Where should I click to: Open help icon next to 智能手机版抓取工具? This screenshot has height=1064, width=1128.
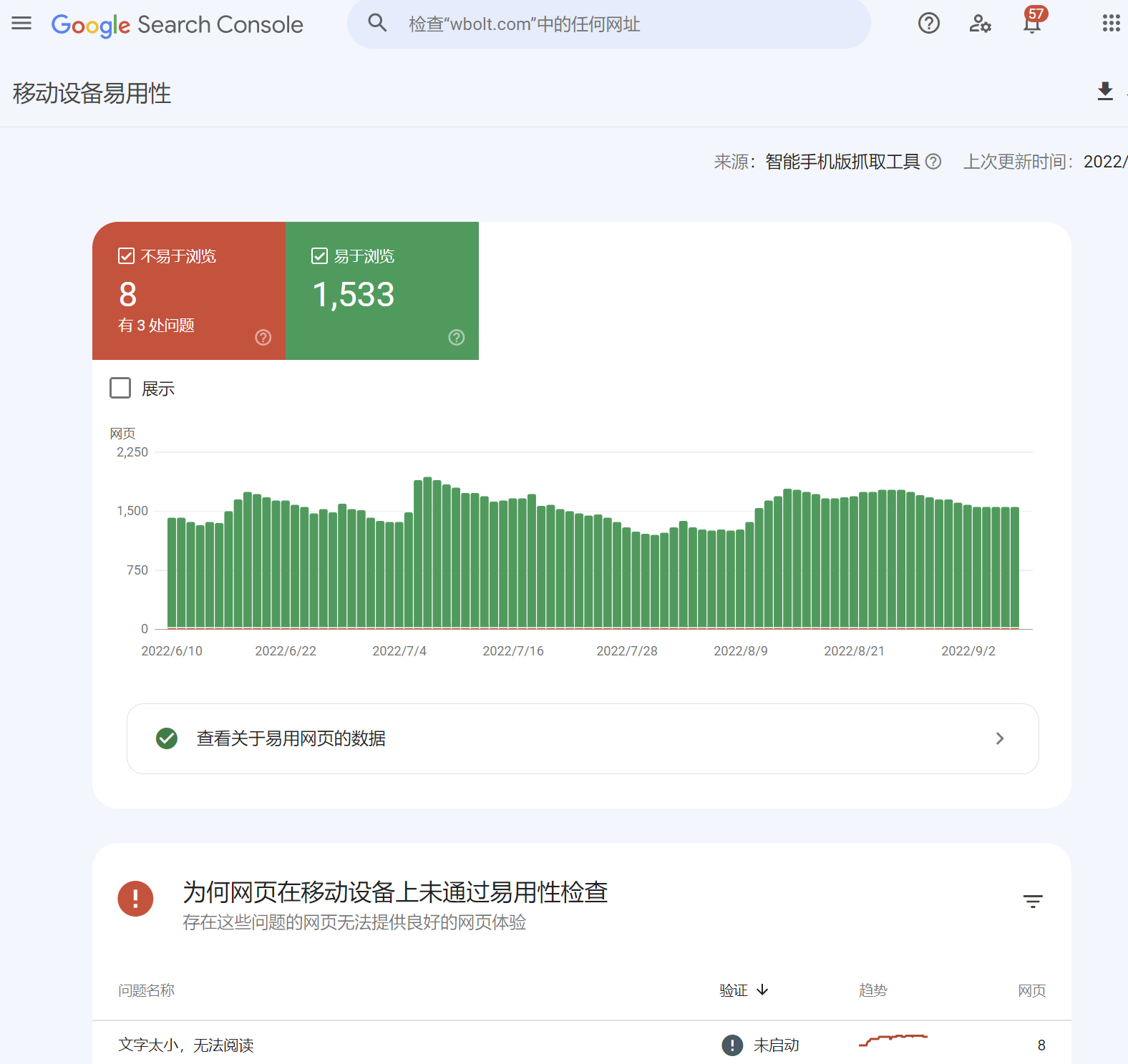click(x=933, y=162)
